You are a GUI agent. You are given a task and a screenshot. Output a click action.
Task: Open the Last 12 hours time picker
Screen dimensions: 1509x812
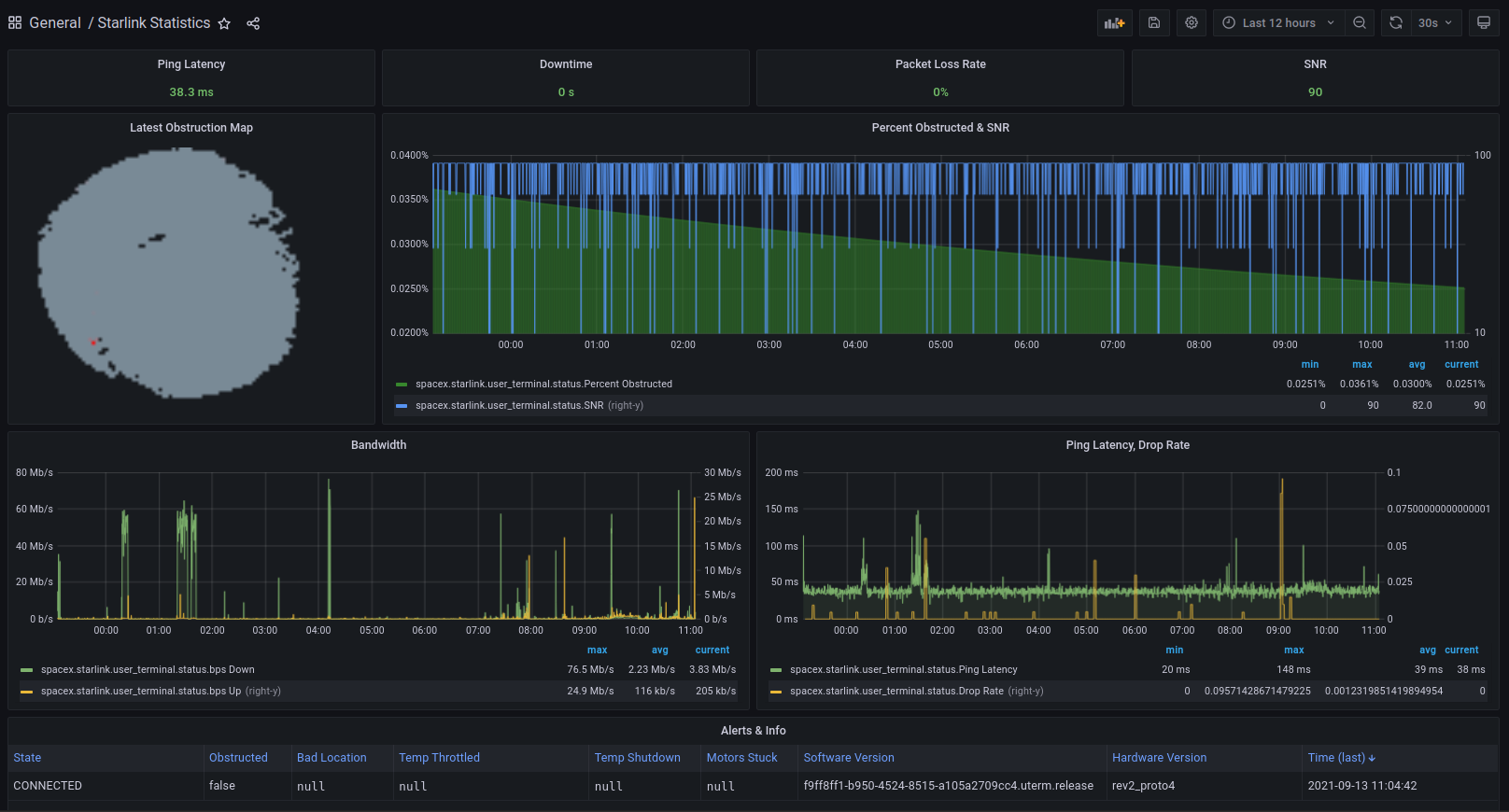click(x=1279, y=23)
